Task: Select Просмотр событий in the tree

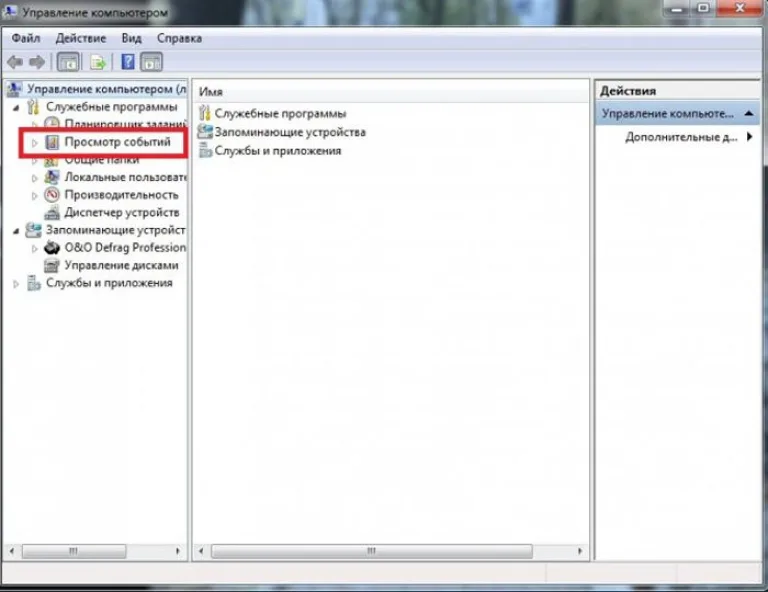Action: pos(118,142)
